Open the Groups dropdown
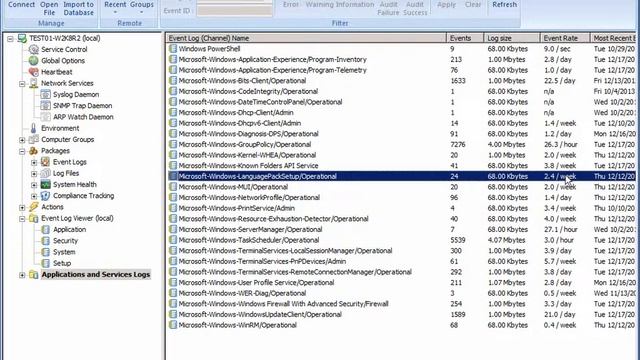The image size is (640, 360). click(x=142, y=7)
